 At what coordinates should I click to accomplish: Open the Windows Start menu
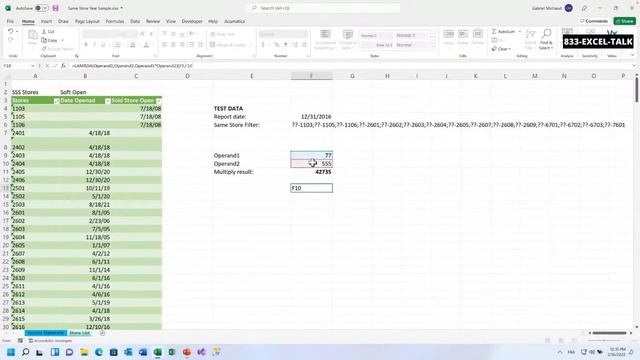click(11, 352)
